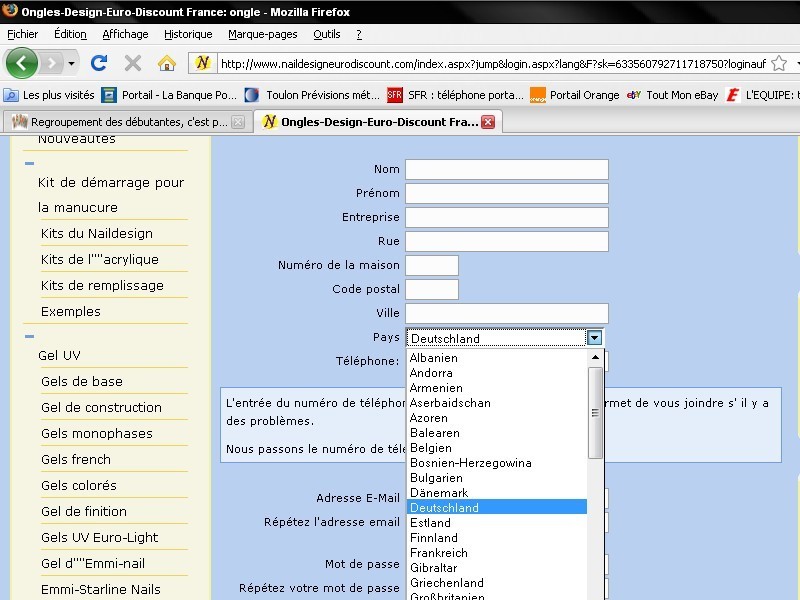The image size is (800, 600).
Task: Open the Gels french sidebar link
Action: click(76, 459)
